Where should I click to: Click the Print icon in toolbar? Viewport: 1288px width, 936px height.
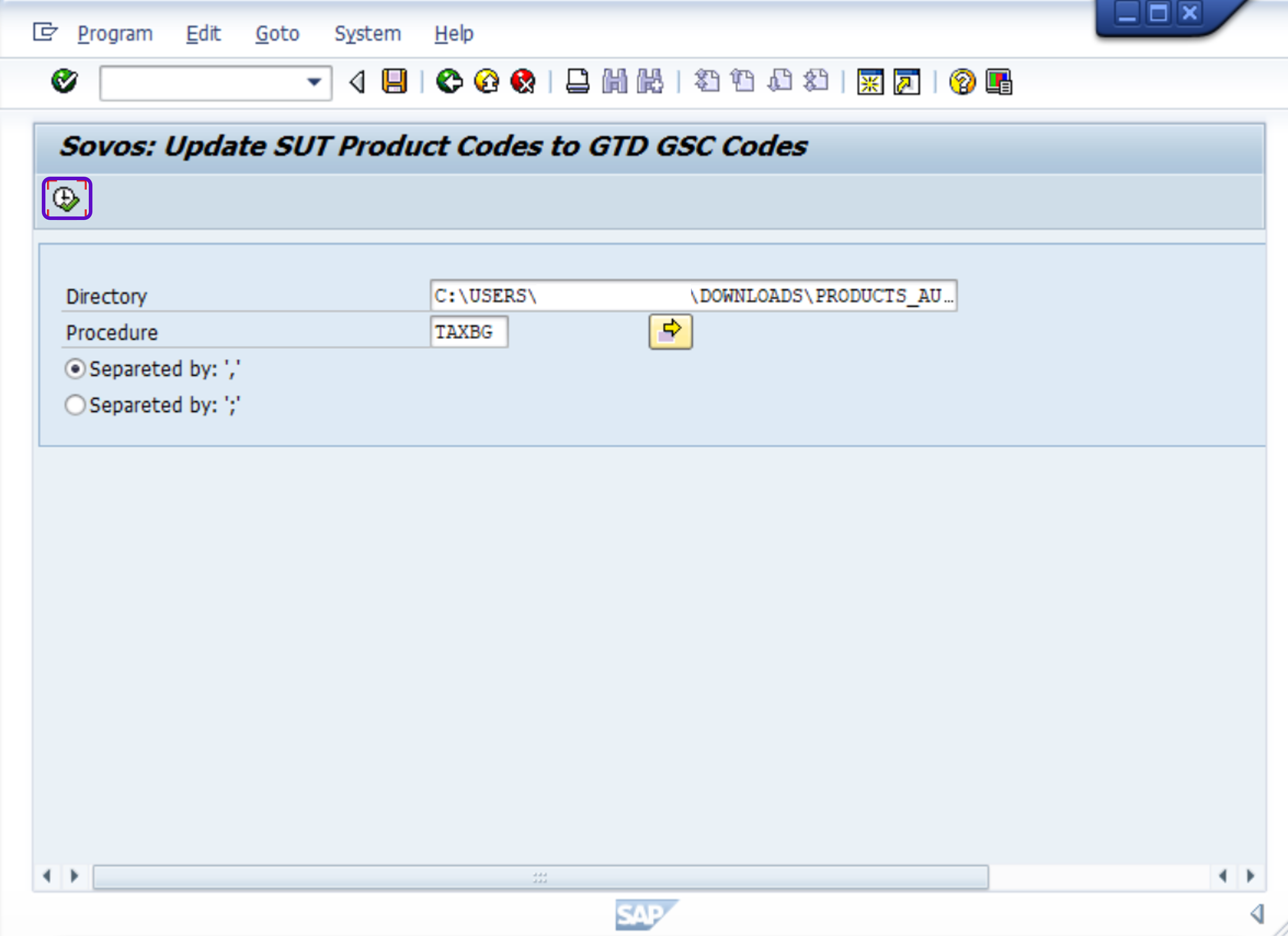[578, 81]
